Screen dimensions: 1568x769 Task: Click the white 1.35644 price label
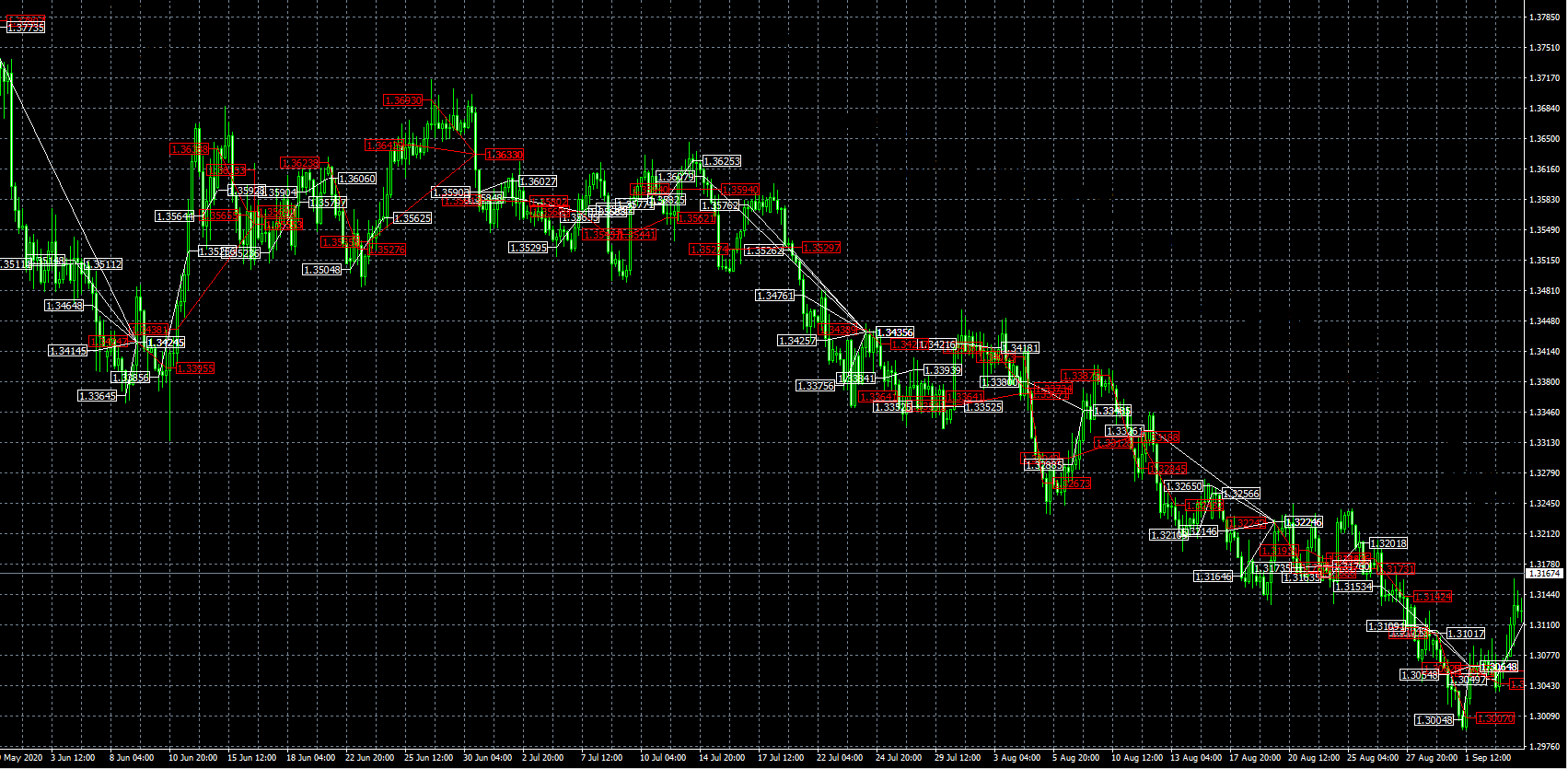tap(175, 216)
